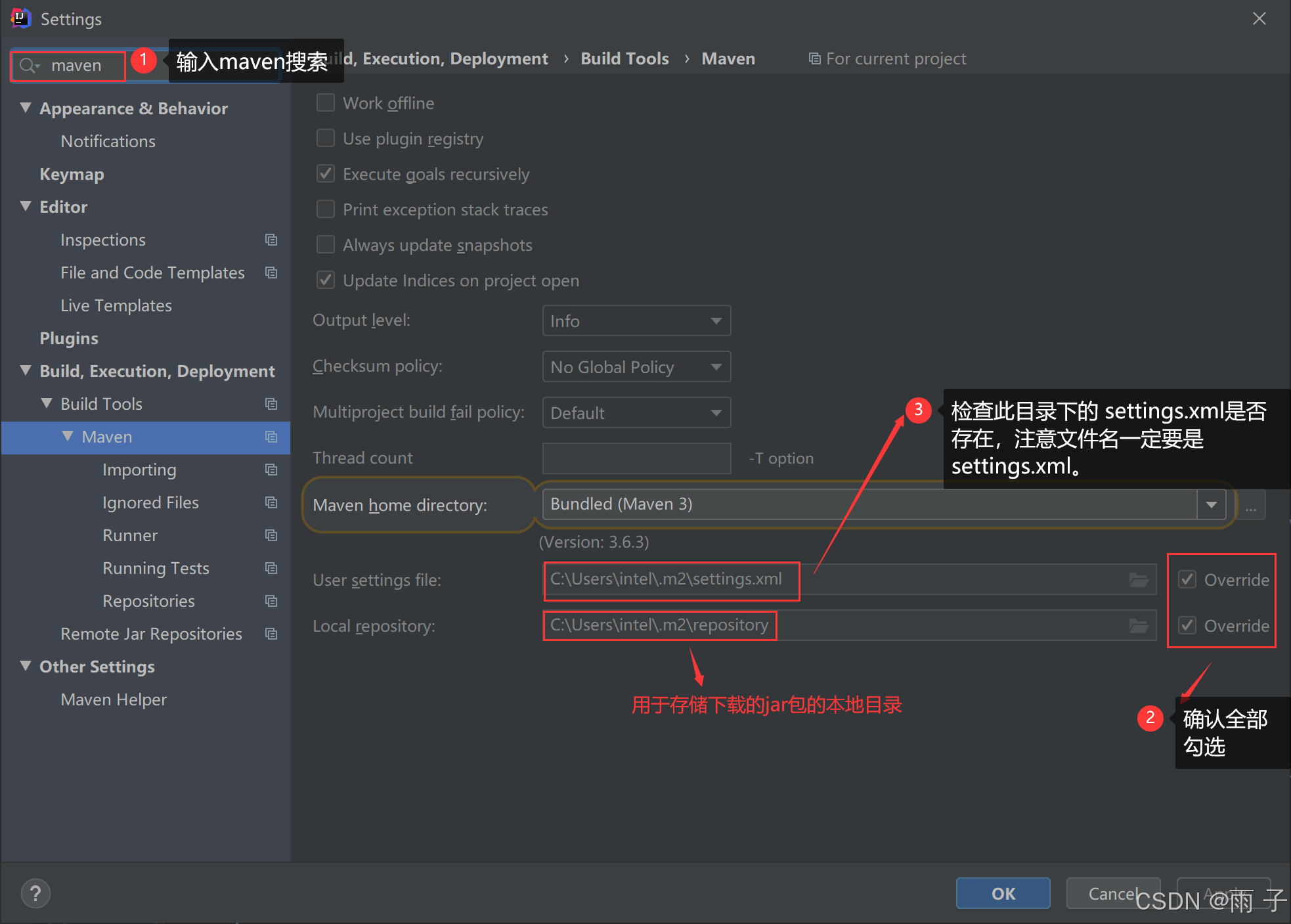Open the Checksum policy dropdown
Image resolution: width=1291 pixels, height=924 pixels.
[636, 367]
